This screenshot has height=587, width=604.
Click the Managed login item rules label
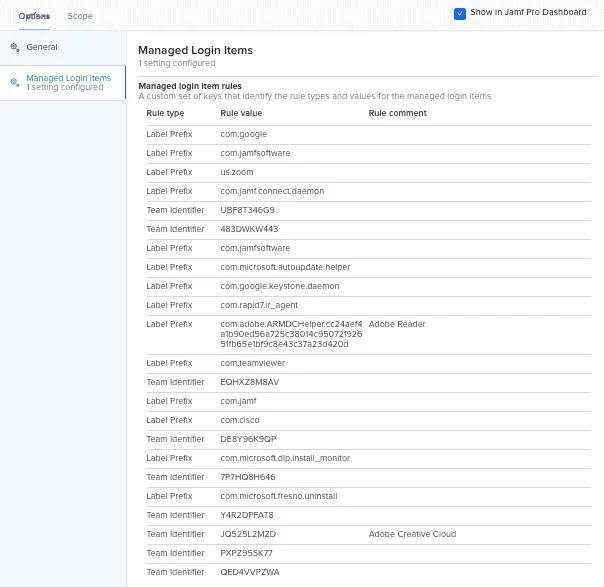190,86
